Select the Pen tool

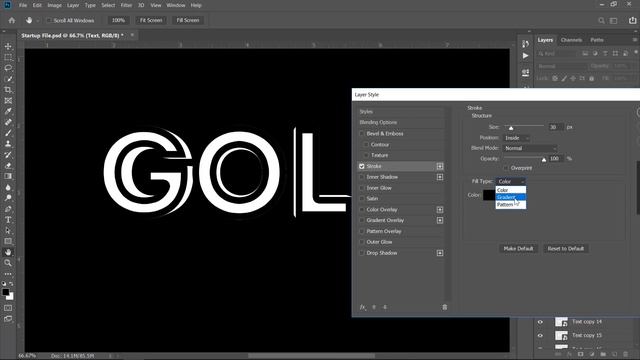click(8, 209)
